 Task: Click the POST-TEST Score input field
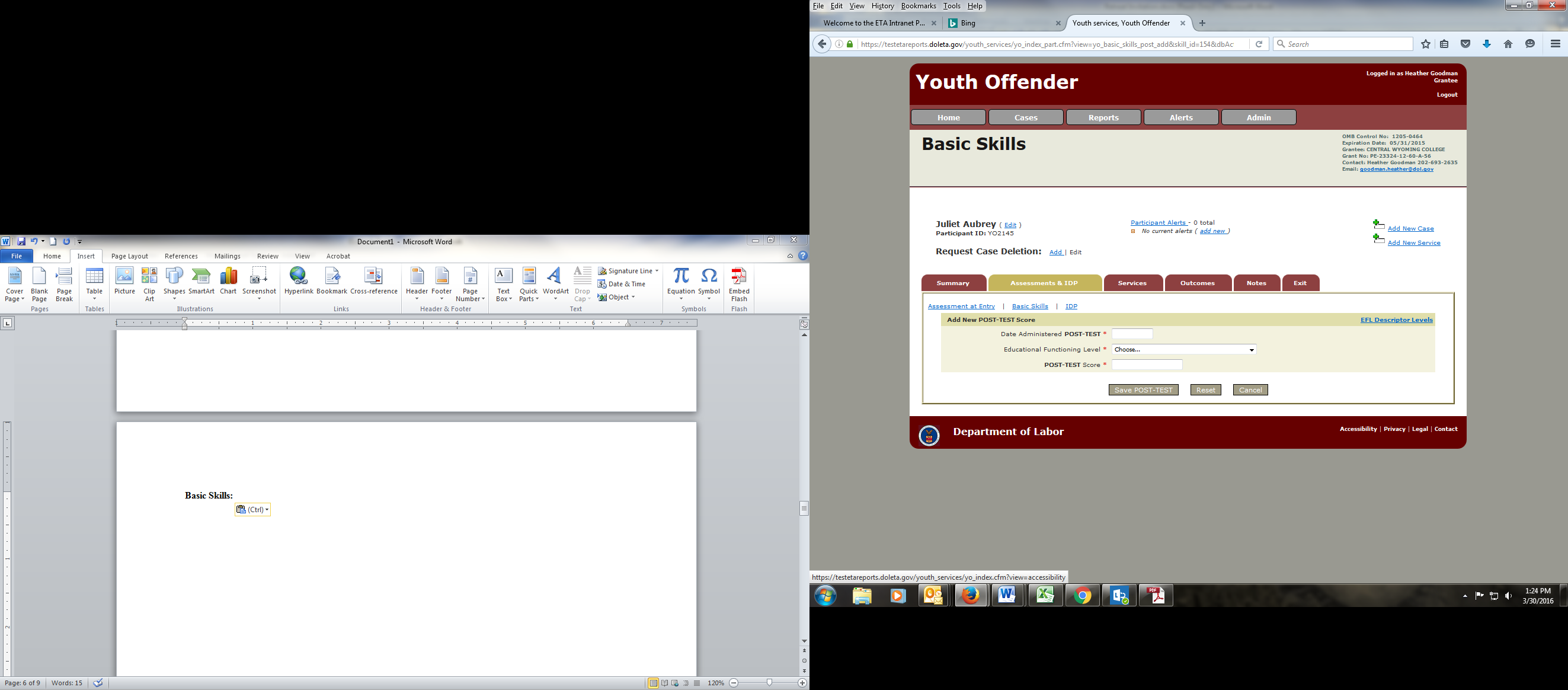click(x=1147, y=365)
